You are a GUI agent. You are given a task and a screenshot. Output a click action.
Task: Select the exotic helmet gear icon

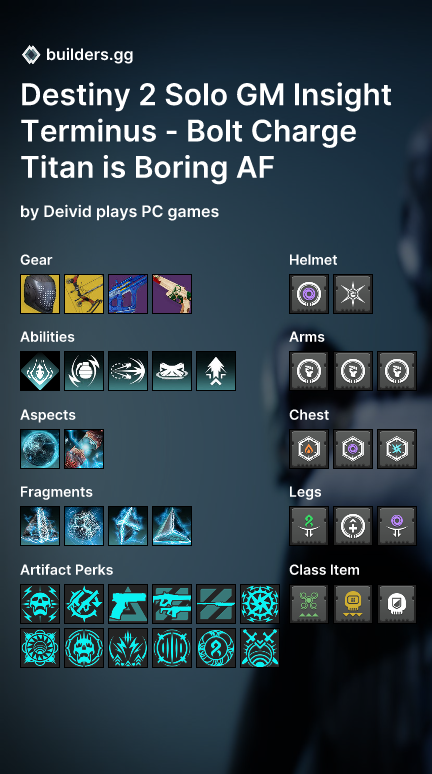pos(40,294)
